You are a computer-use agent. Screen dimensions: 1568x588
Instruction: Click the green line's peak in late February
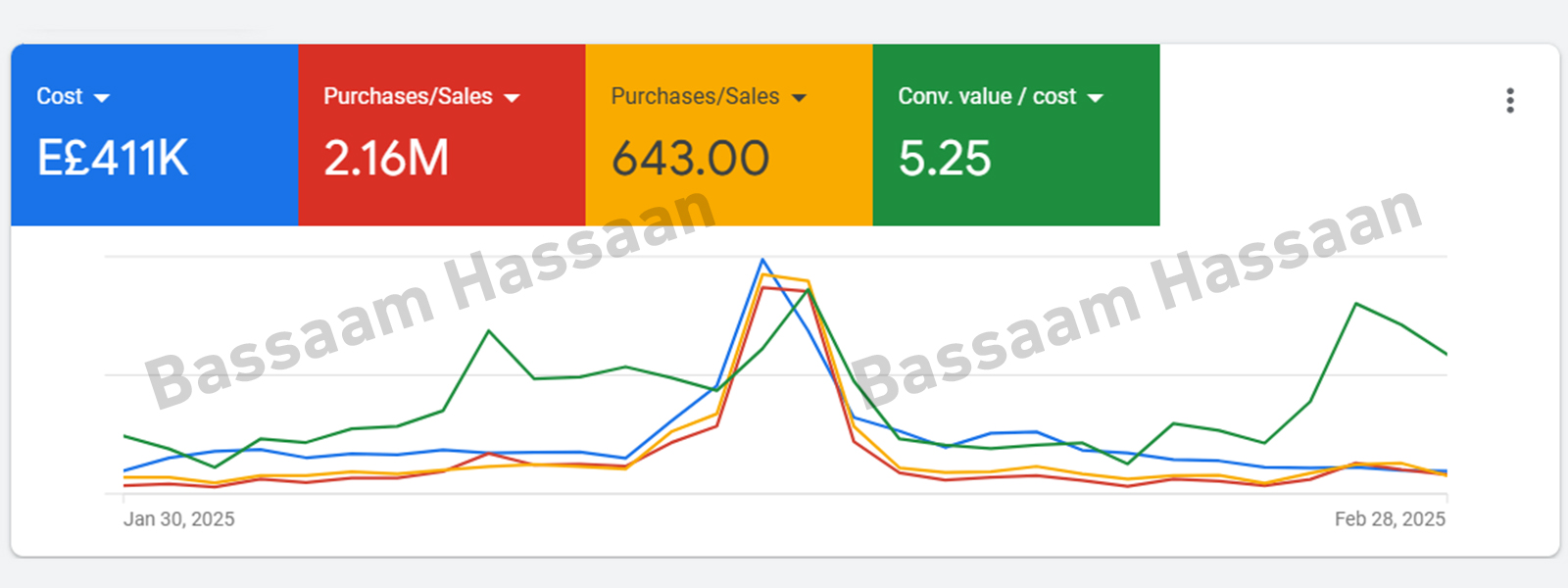click(1356, 304)
